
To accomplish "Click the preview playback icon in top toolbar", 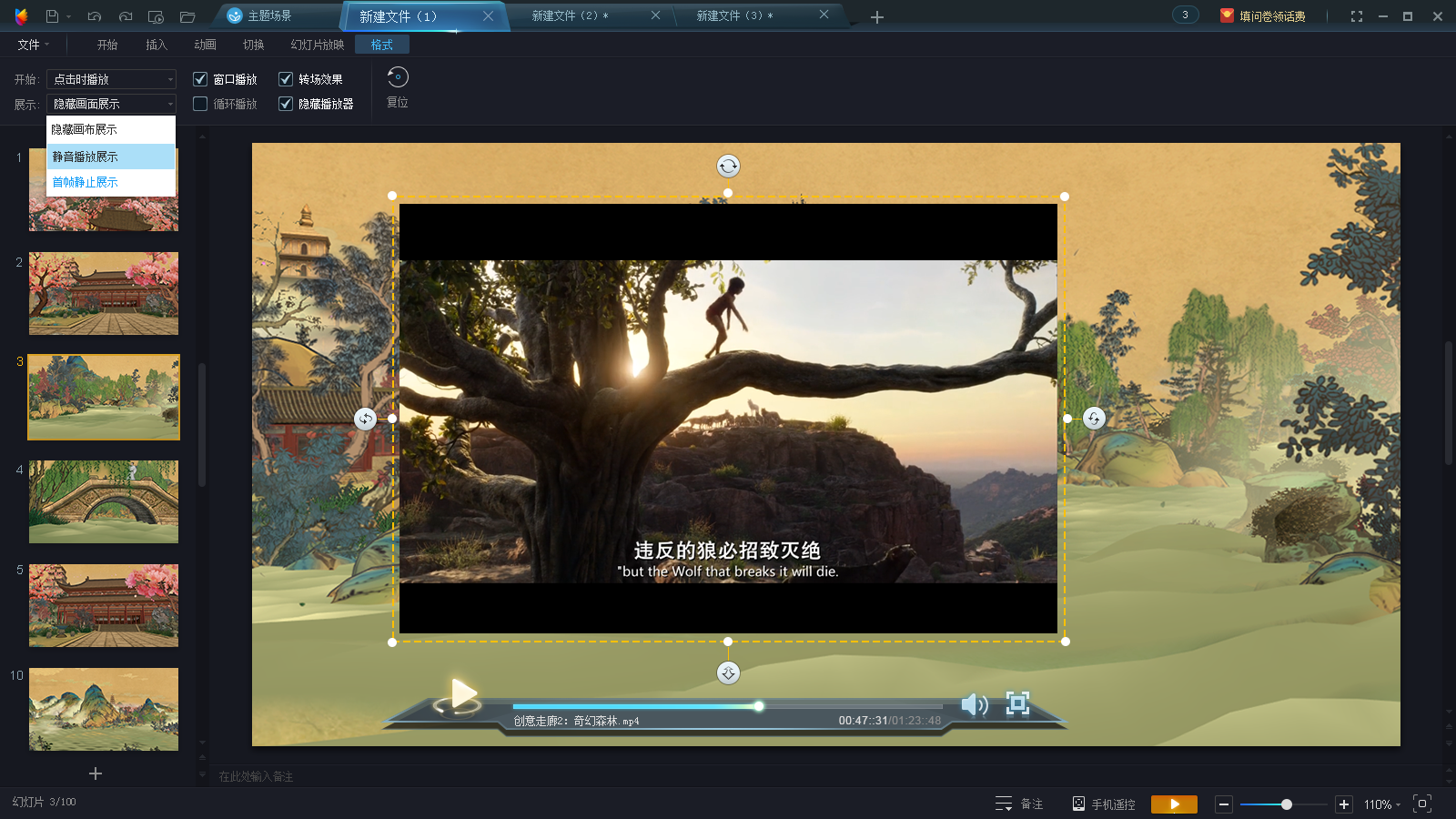I will 156,16.
